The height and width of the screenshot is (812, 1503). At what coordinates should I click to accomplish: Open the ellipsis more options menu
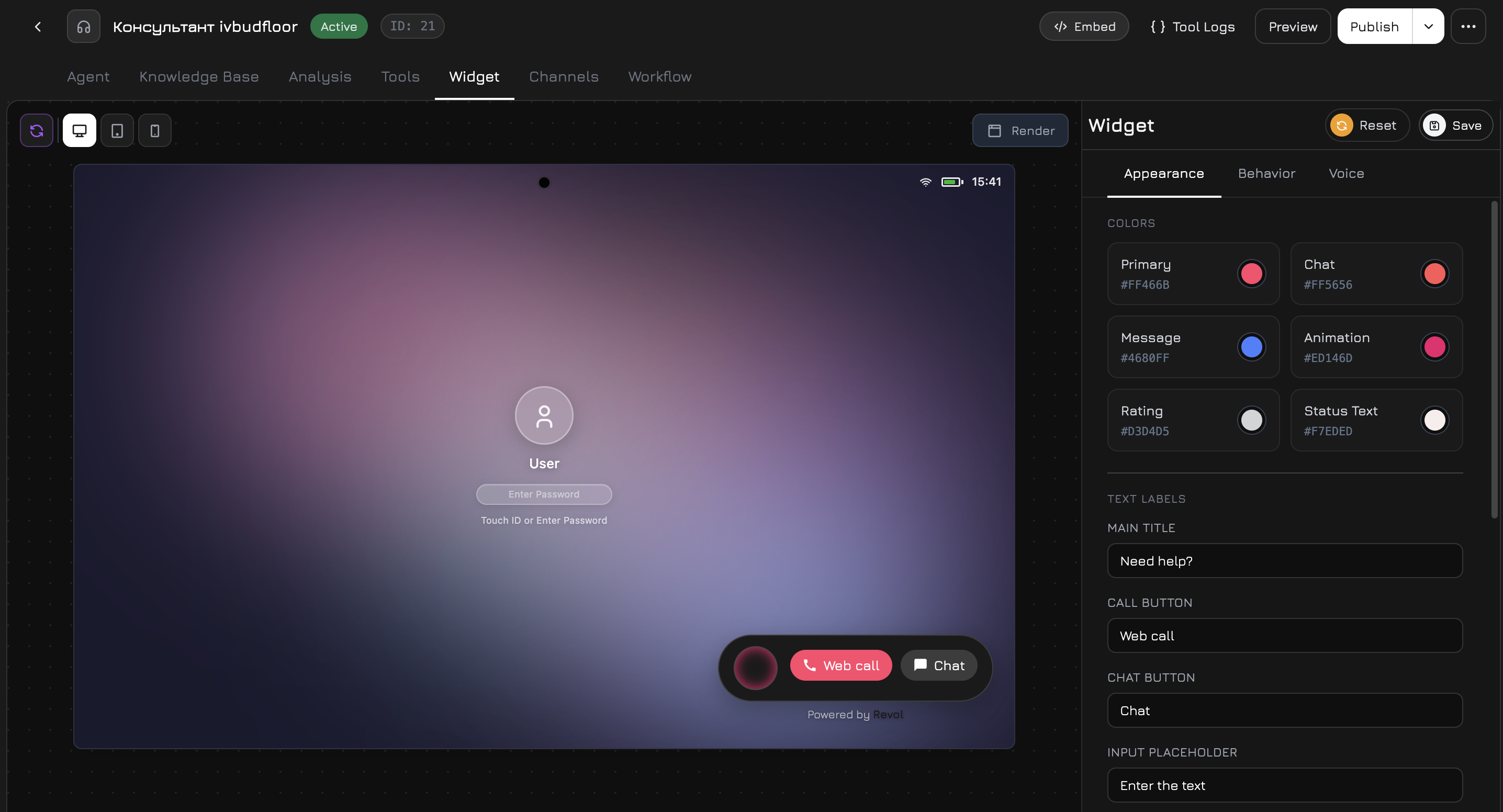point(1469,26)
